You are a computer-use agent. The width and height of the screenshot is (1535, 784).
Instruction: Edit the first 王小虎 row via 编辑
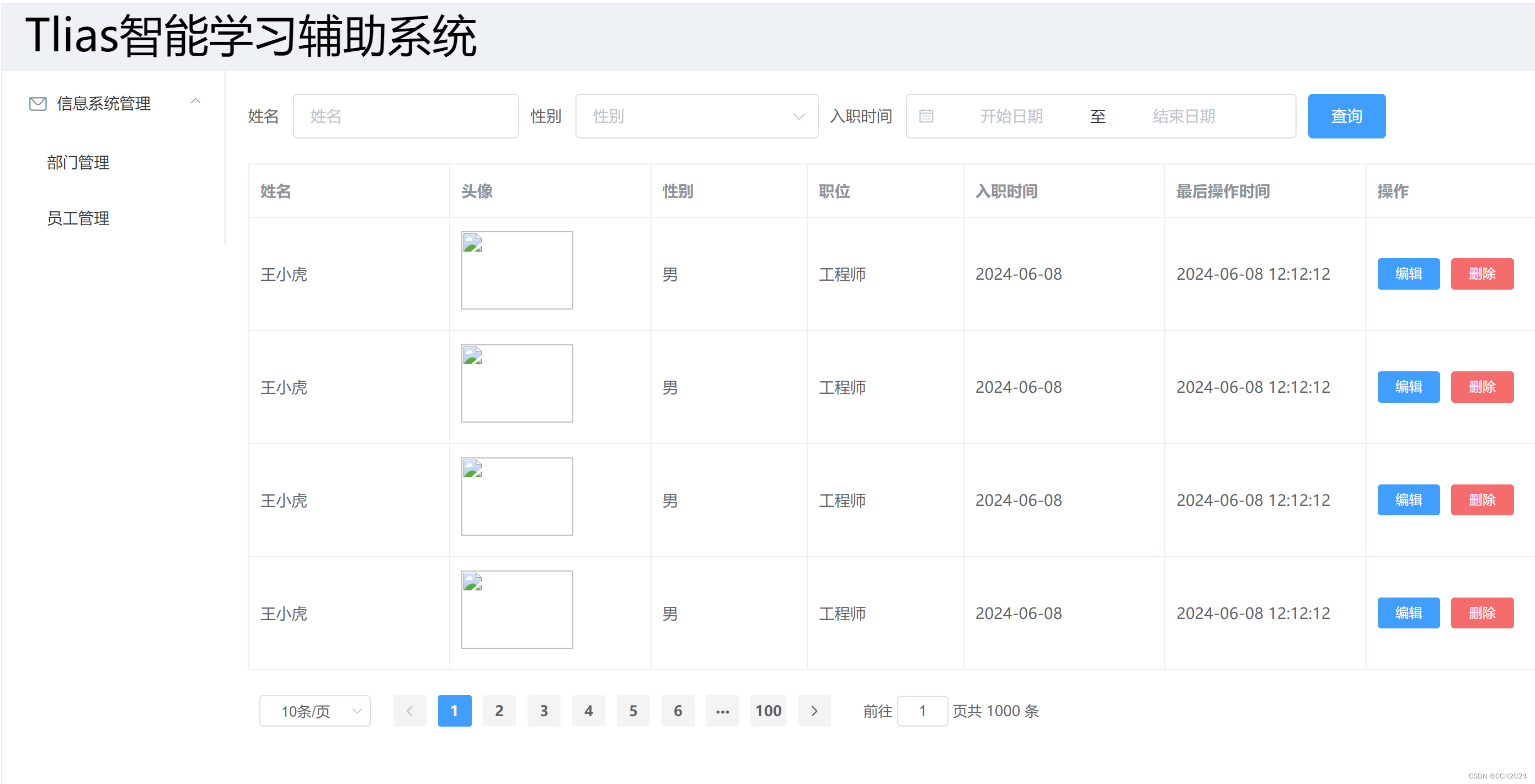point(1409,274)
